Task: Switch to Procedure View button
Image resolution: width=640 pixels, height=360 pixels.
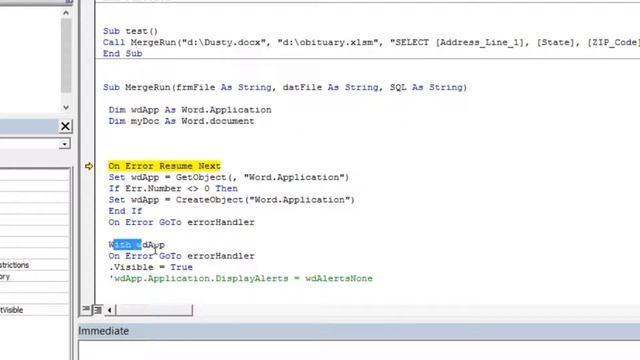Action: [86, 310]
